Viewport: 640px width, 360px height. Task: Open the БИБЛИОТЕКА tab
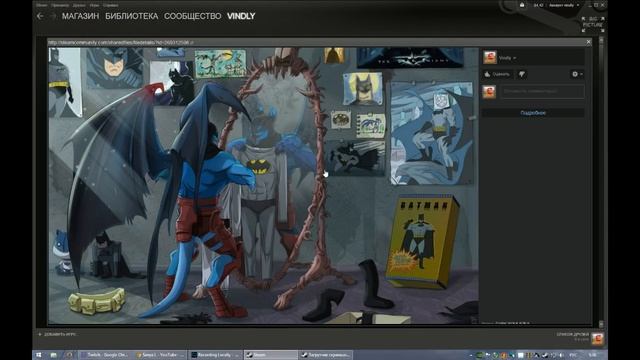131,16
